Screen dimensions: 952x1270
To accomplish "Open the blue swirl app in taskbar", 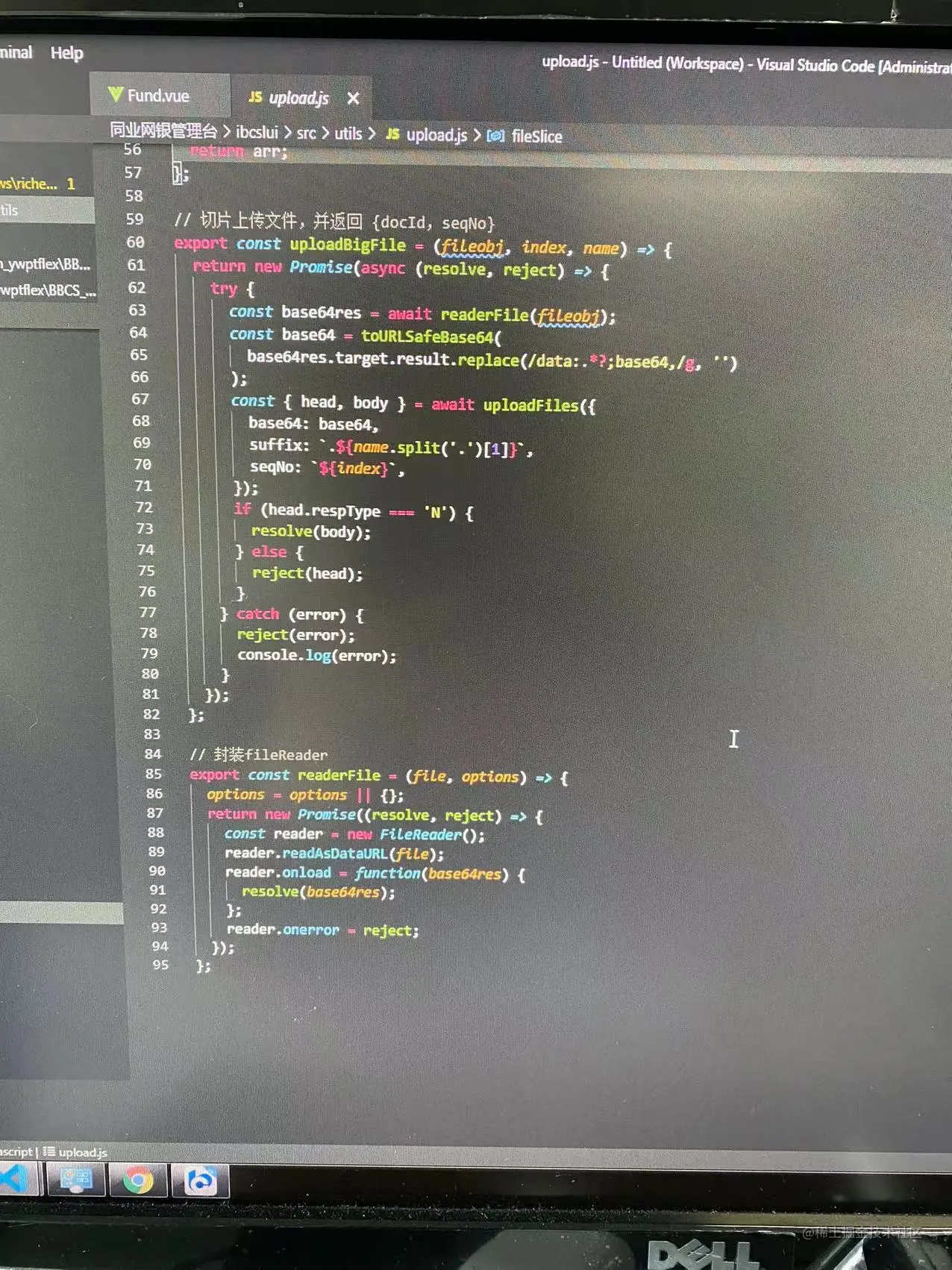I will click(x=200, y=1180).
